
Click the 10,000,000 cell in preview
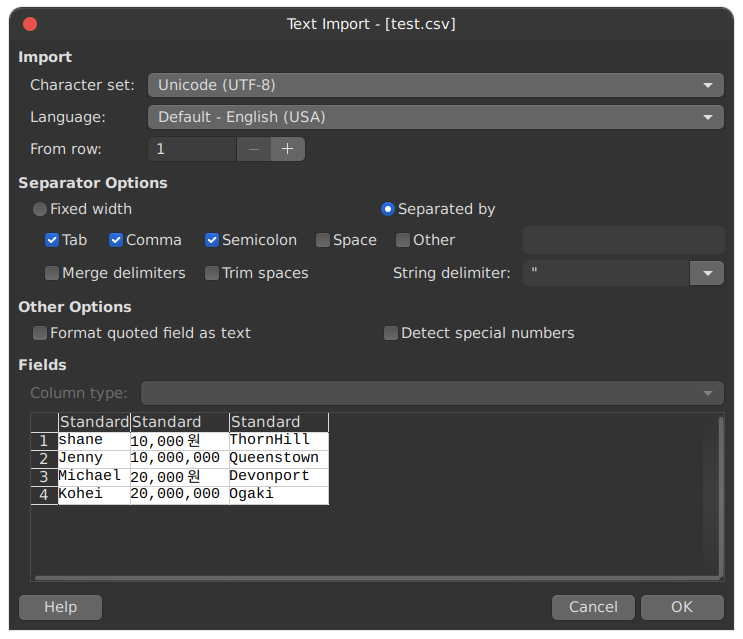tap(180, 459)
